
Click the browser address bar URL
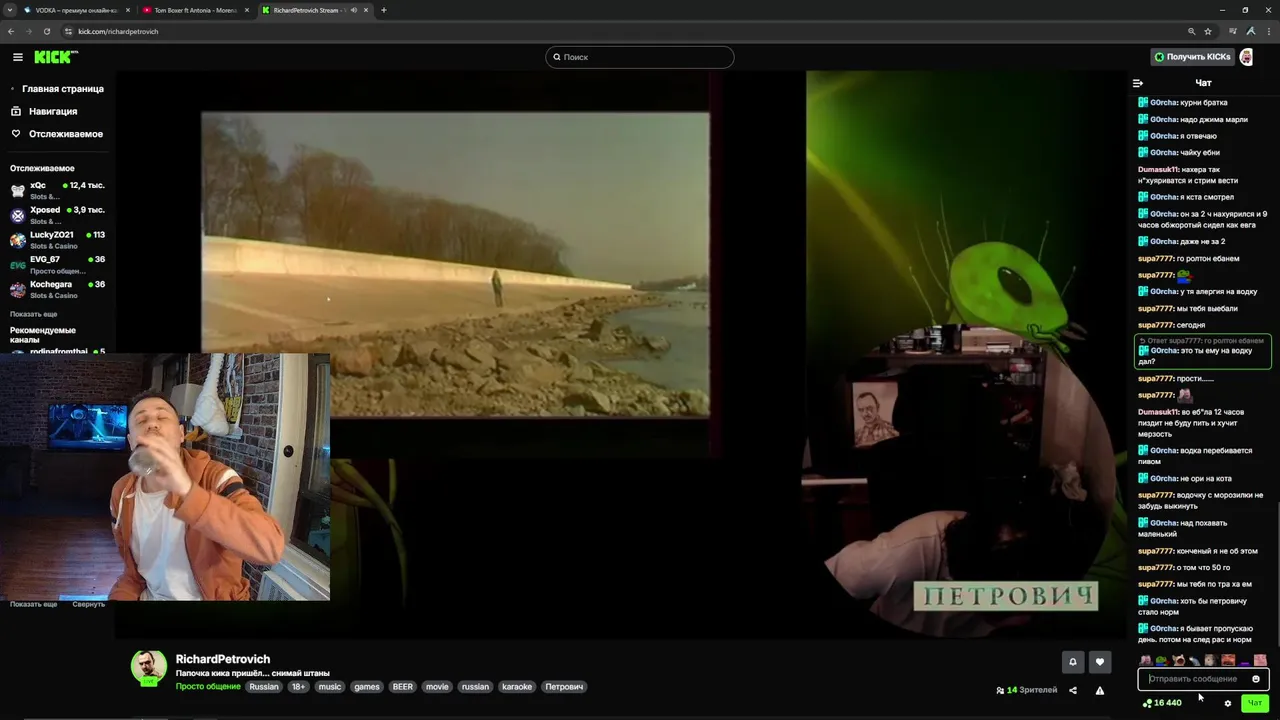[118, 31]
